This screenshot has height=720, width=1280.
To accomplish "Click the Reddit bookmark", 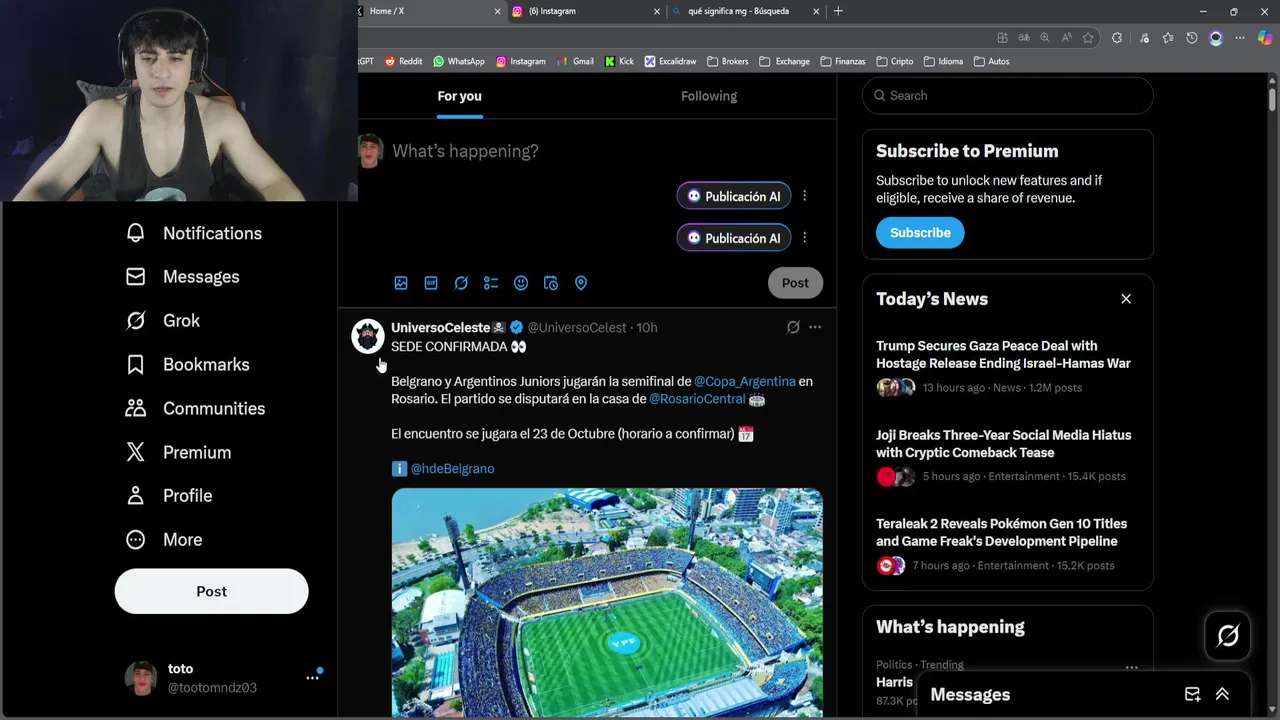I will pyautogui.click(x=404, y=61).
